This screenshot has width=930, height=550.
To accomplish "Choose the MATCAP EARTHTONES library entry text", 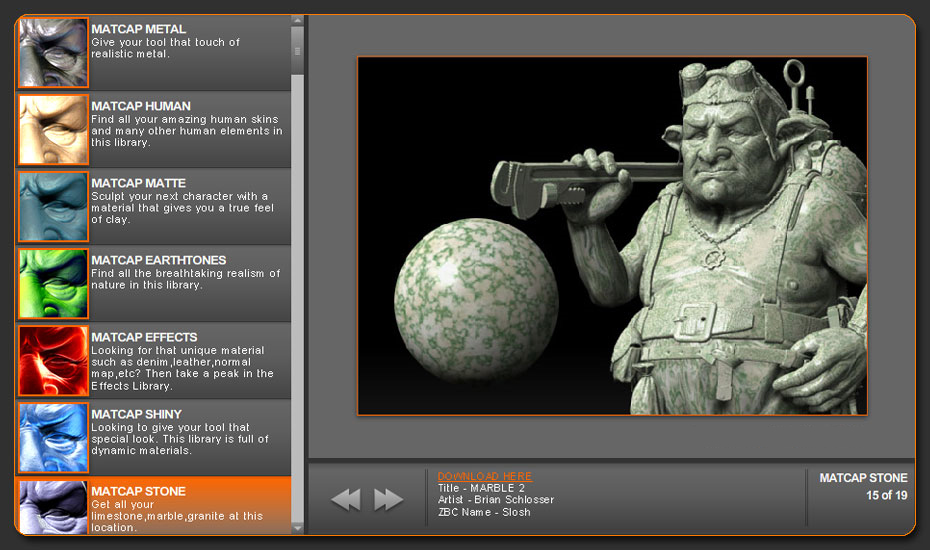I will point(158,260).
